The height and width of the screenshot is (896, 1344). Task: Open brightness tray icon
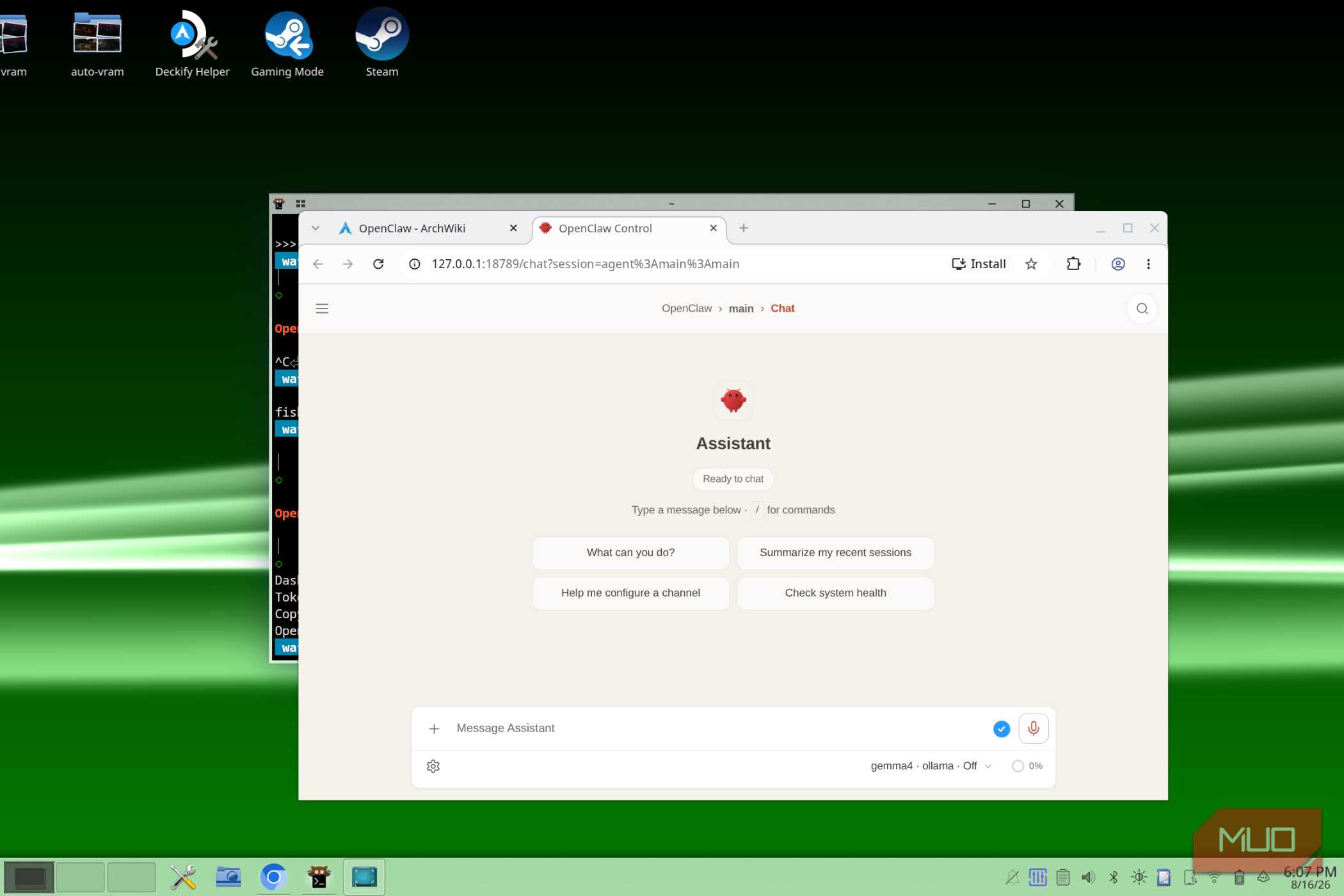[1139, 877]
